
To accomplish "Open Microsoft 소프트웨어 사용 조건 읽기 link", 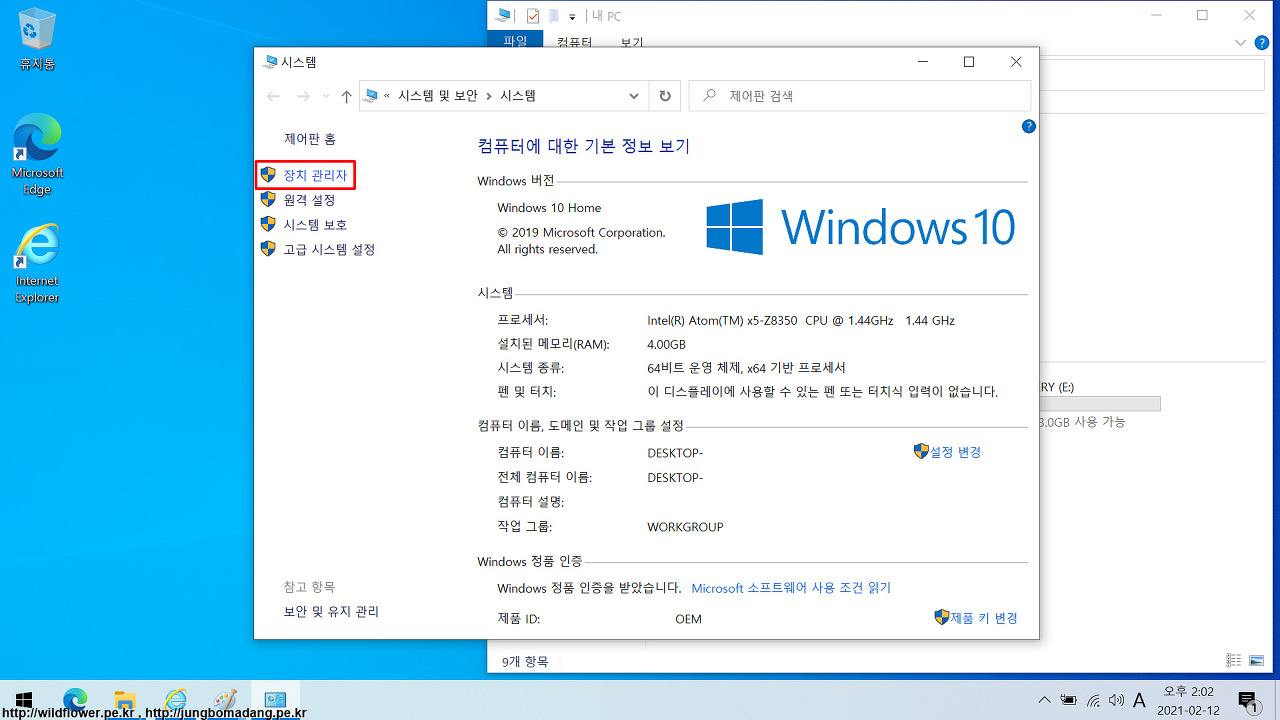I will coord(791,588).
